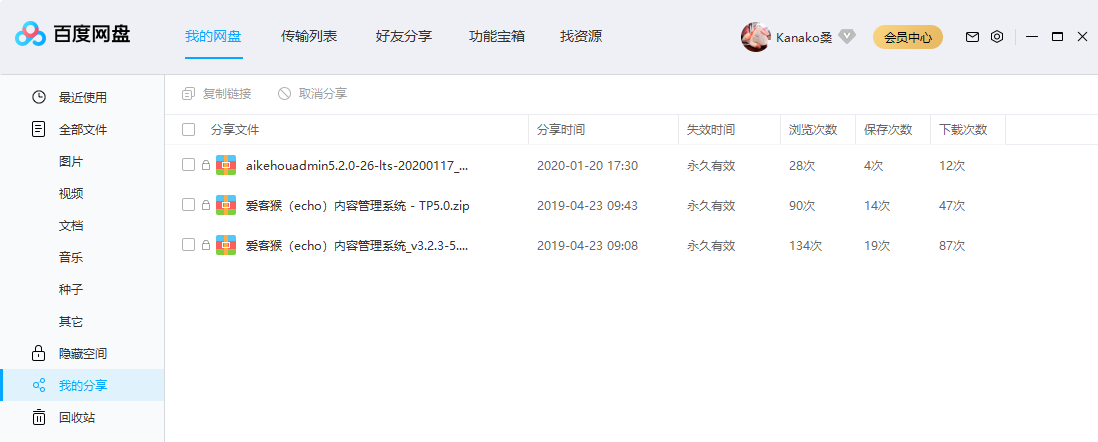Click the 47次 download count cell
This screenshot has height=442, width=1098.
click(952, 206)
